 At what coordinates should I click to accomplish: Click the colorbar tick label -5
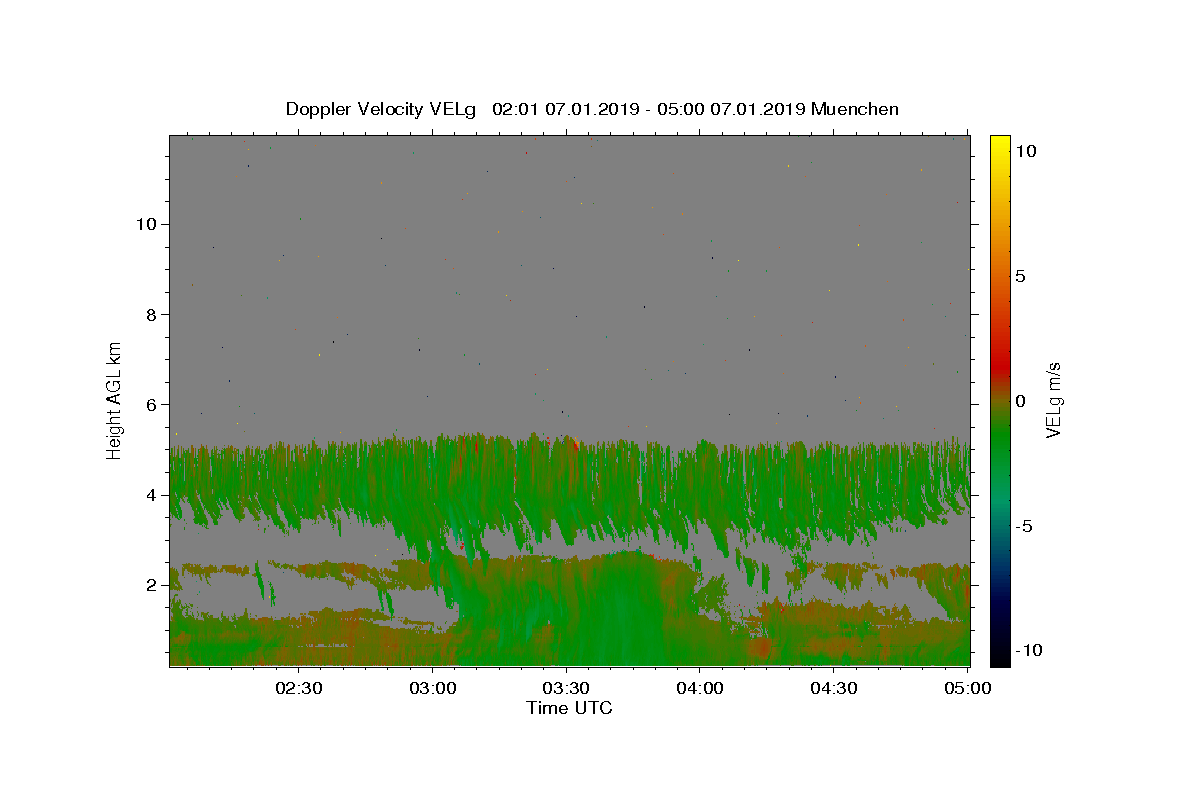1023,526
